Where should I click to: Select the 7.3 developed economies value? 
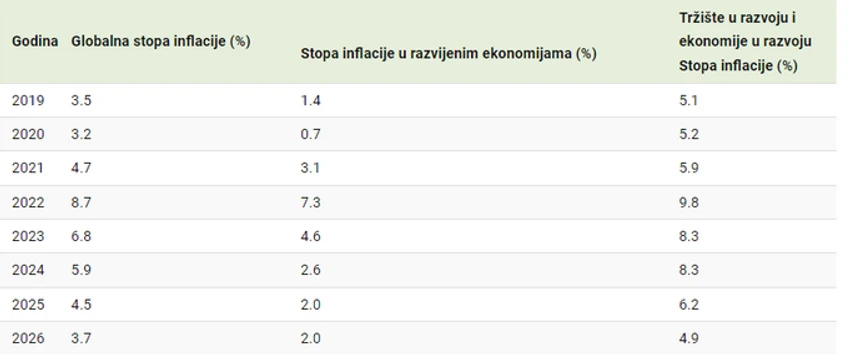click(x=311, y=202)
